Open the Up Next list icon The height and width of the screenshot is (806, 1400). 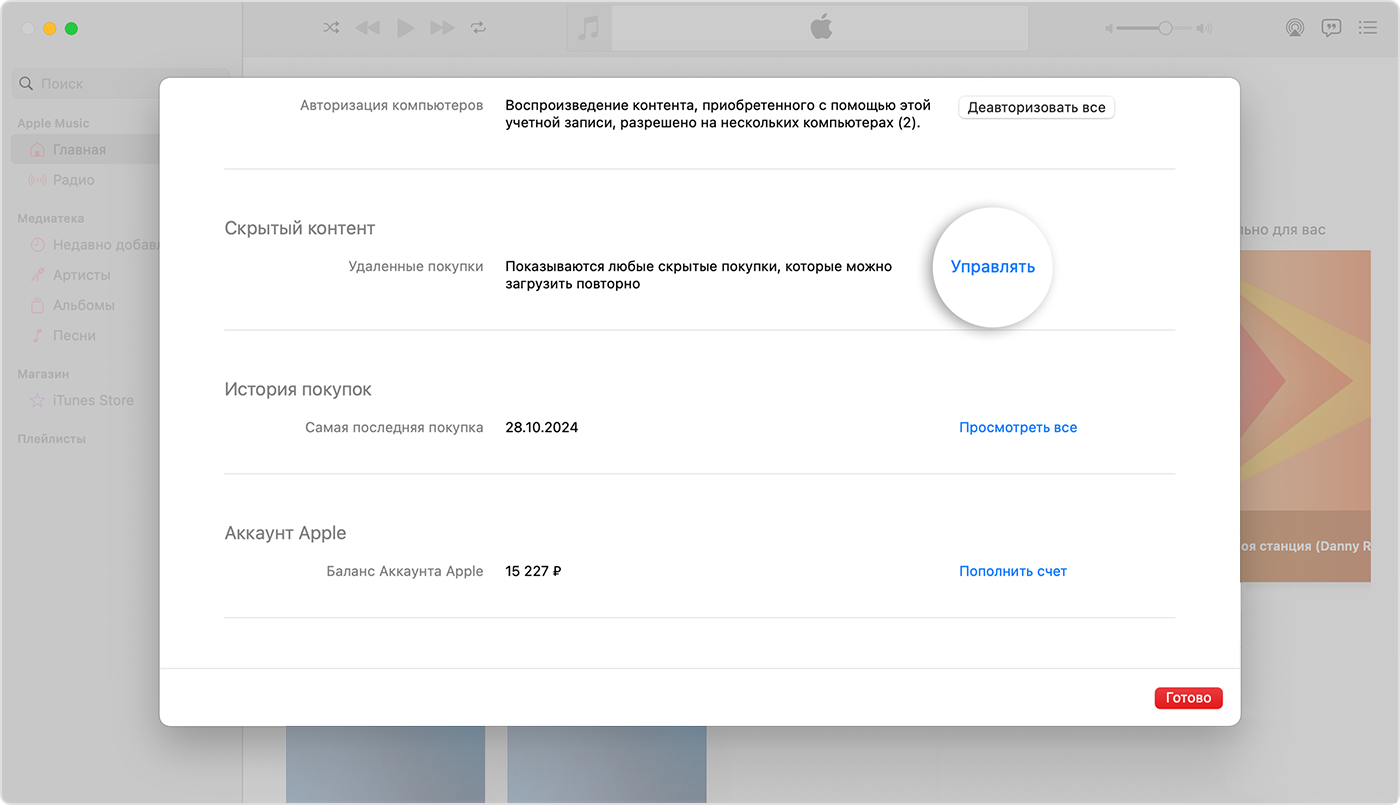(1368, 28)
